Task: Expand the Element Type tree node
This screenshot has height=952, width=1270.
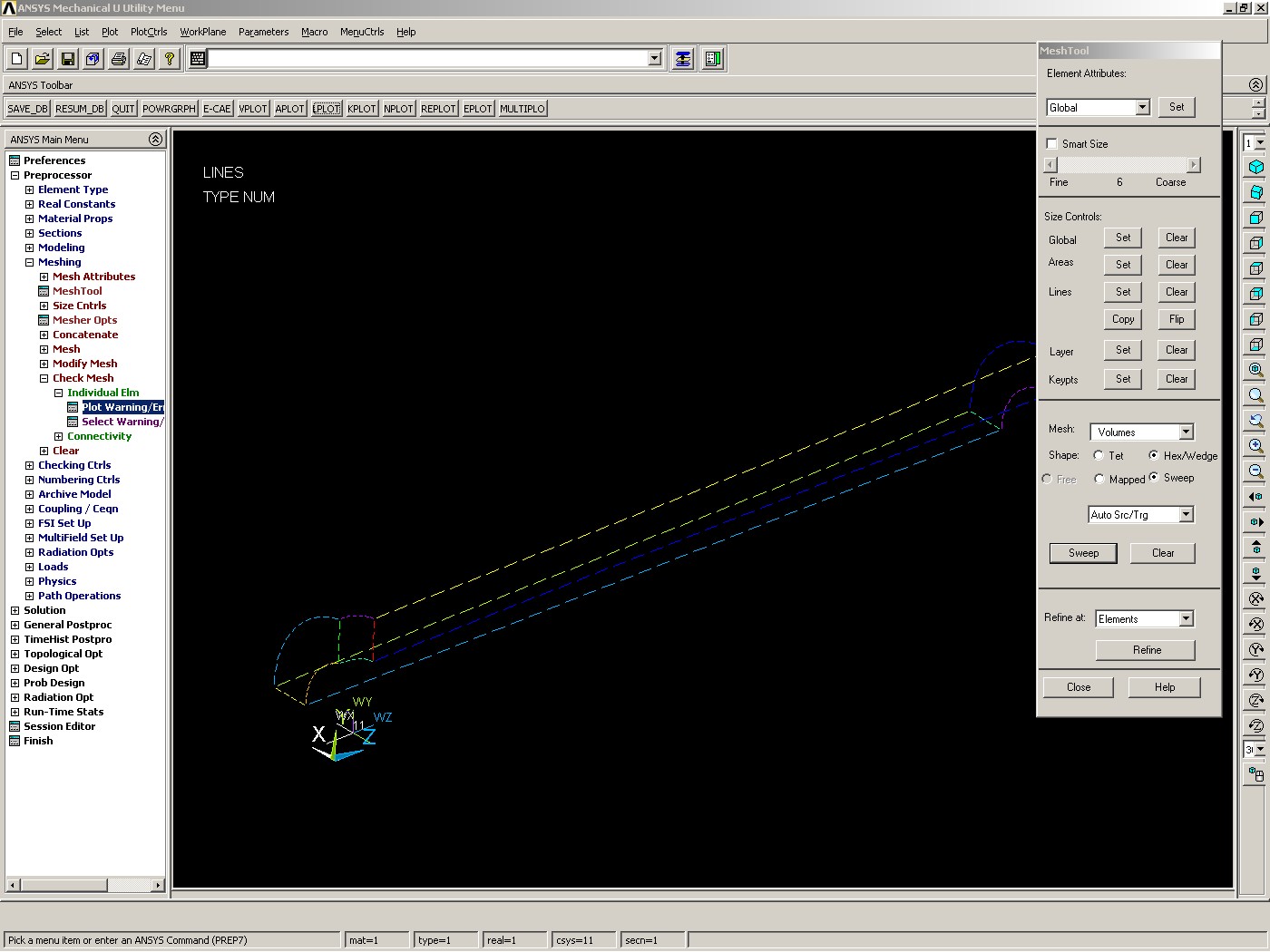Action: click(x=29, y=189)
